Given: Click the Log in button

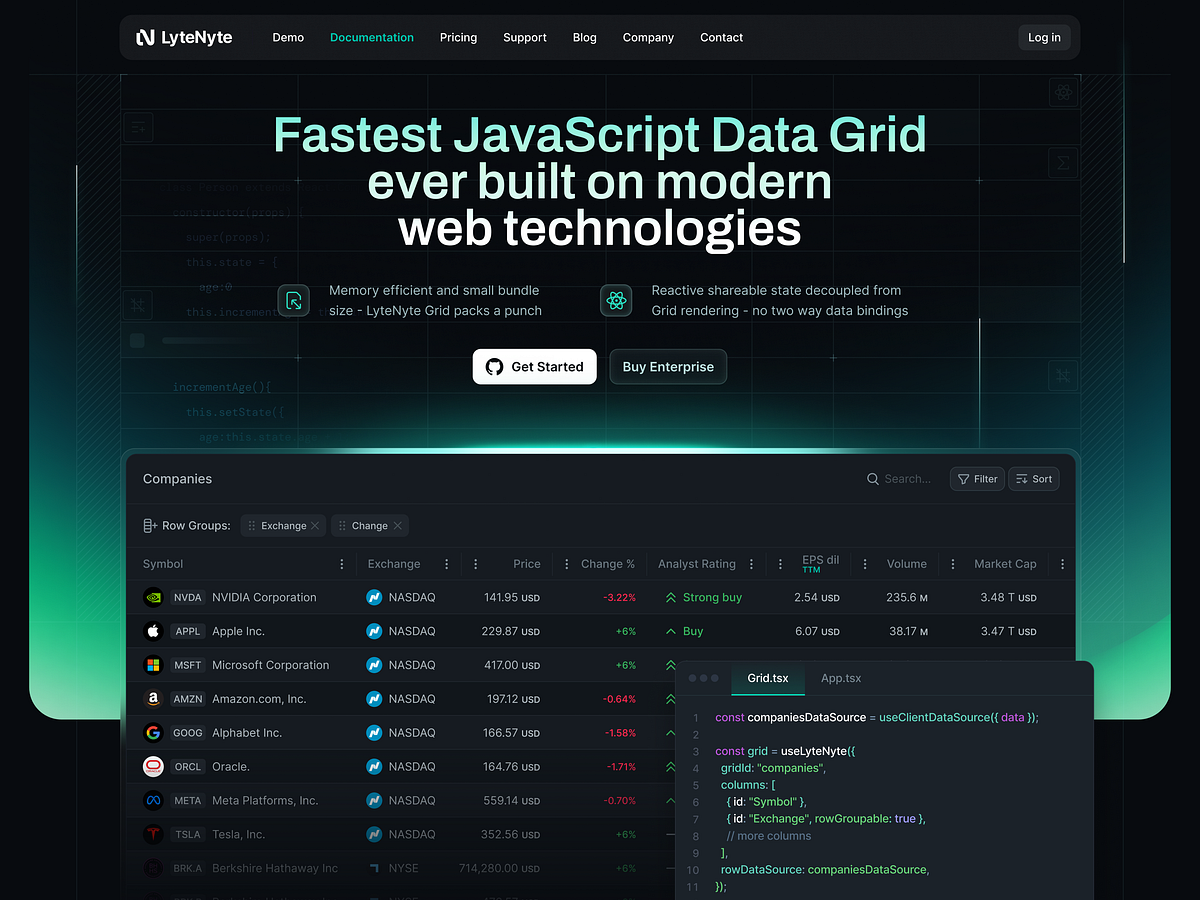Looking at the screenshot, I should click(x=1044, y=37).
